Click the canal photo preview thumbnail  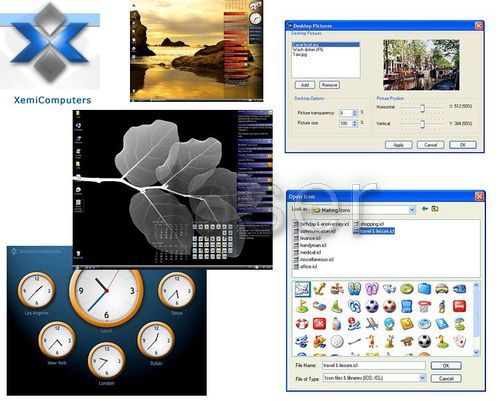(x=421, y=65)
